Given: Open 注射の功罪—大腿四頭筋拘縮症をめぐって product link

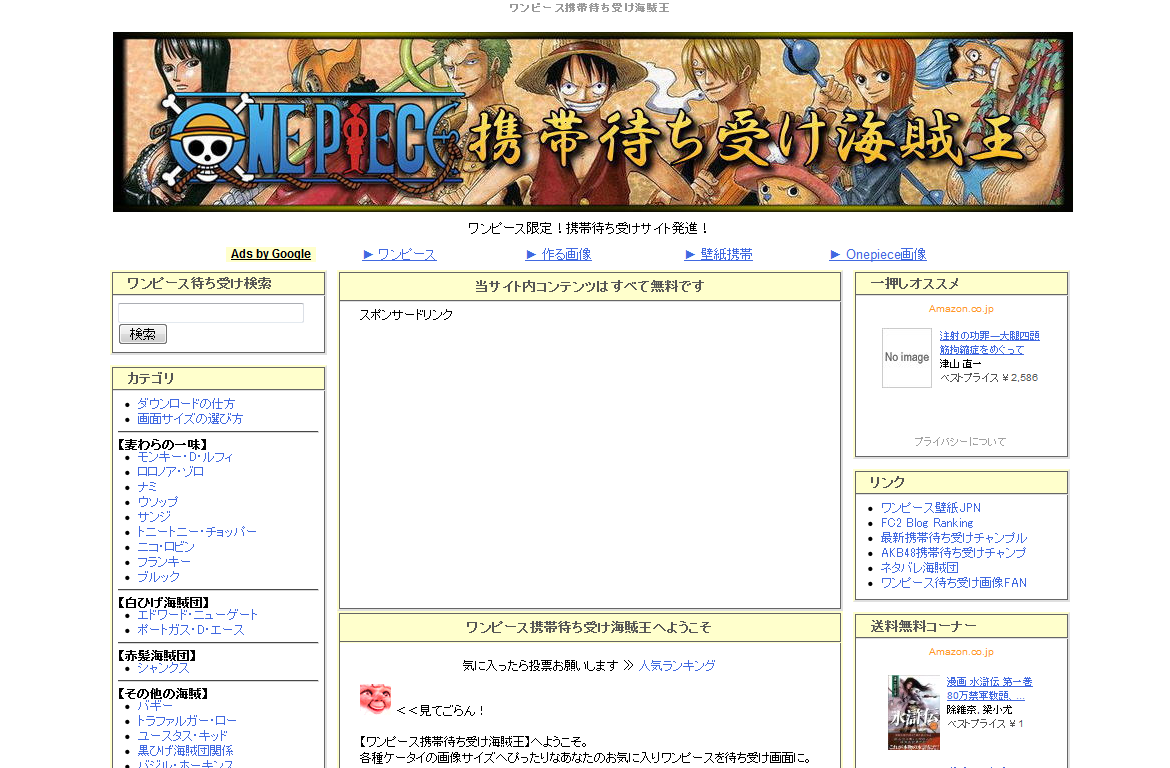Looking at the screenshot, I should (989, 343).
